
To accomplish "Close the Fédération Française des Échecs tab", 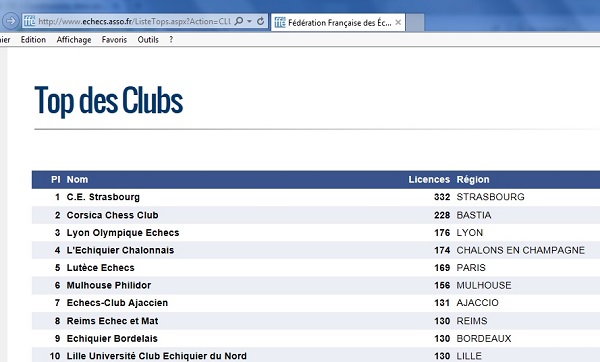I will [398, 22].
